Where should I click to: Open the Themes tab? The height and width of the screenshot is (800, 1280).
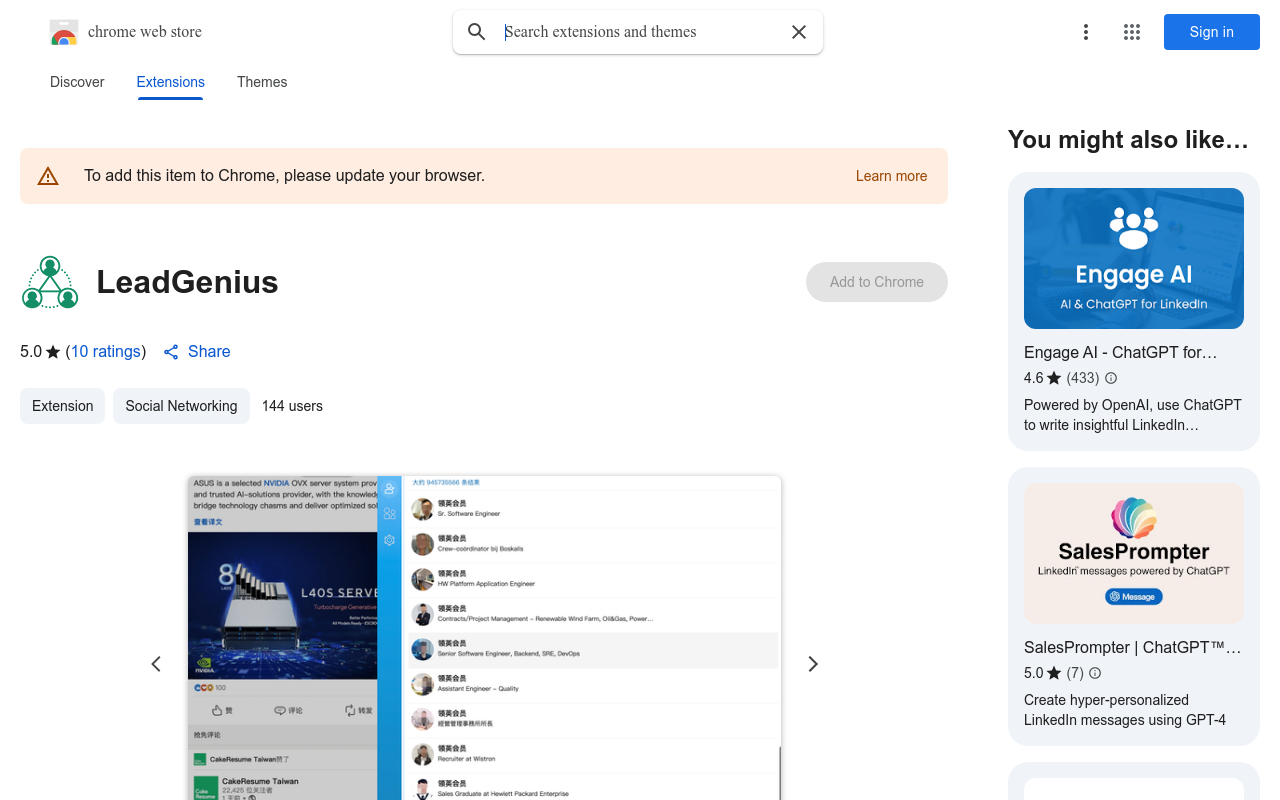262,82
